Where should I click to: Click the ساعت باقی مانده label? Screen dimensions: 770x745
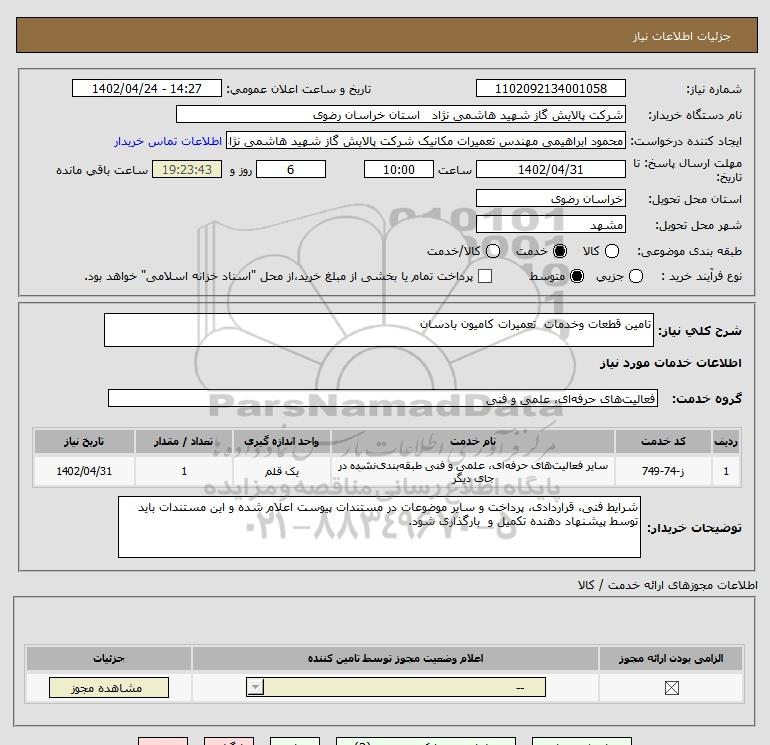102,170
